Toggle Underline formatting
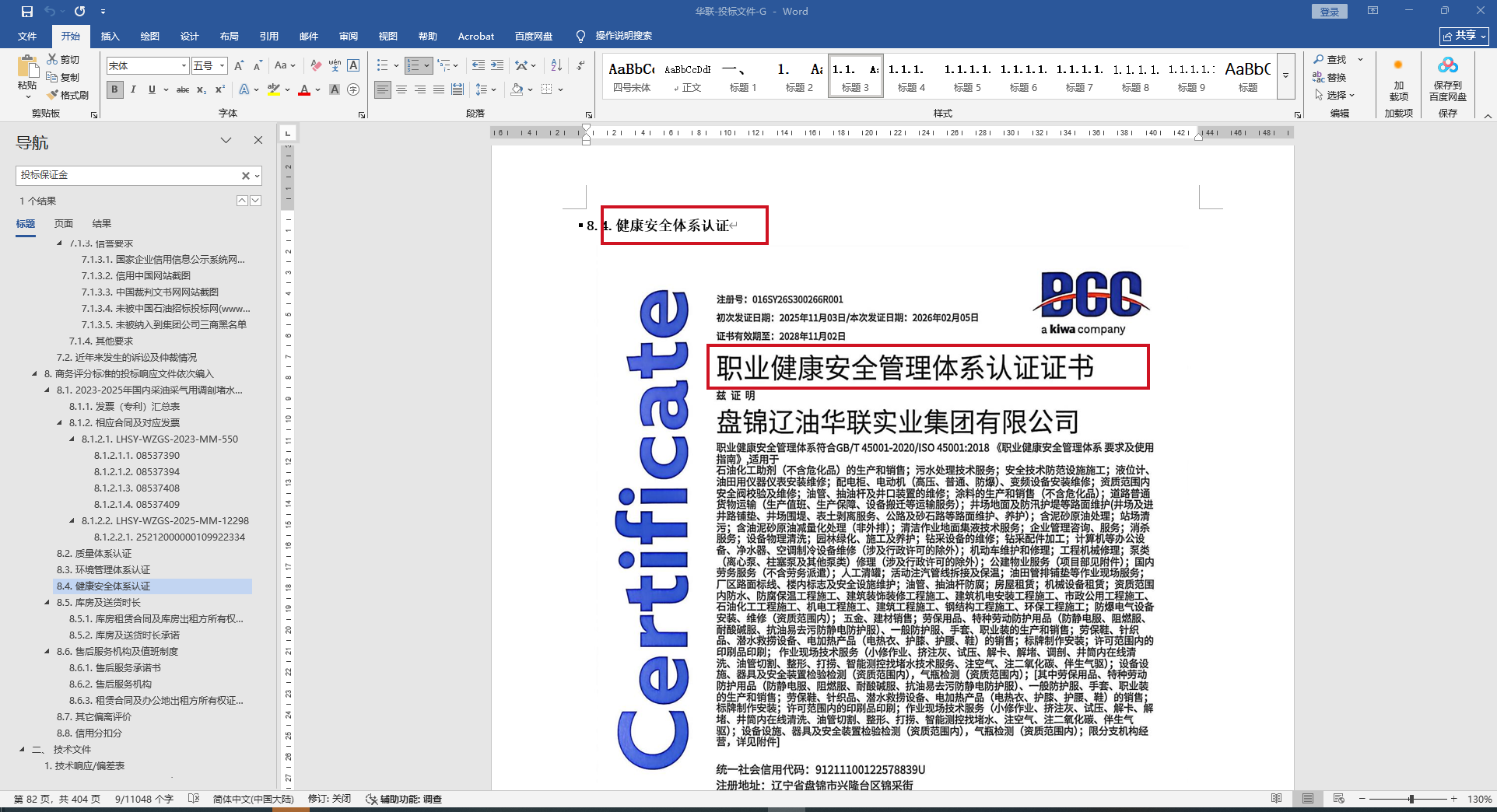 coord(152,89)
